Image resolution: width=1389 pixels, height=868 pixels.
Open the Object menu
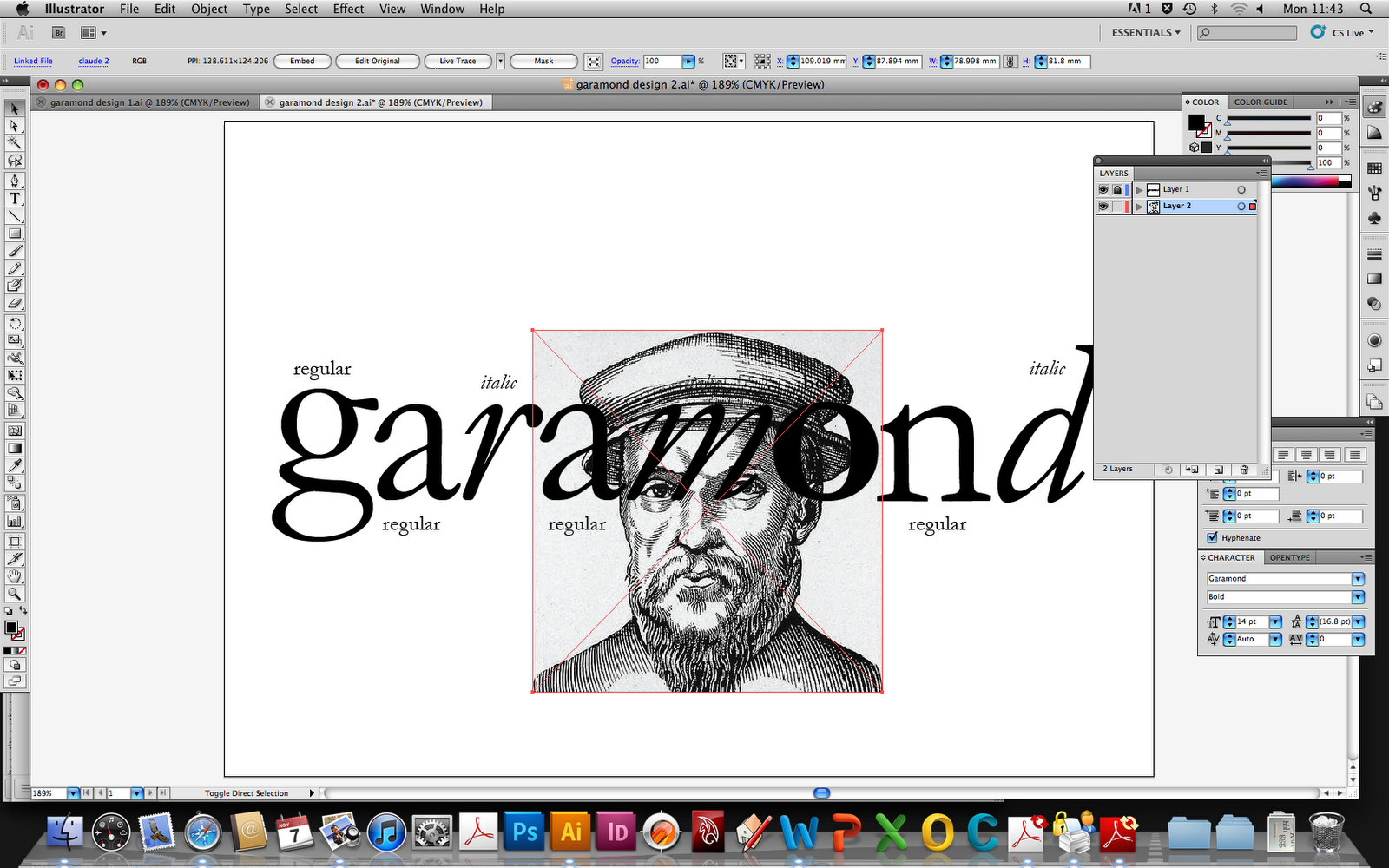coord(209,9)
